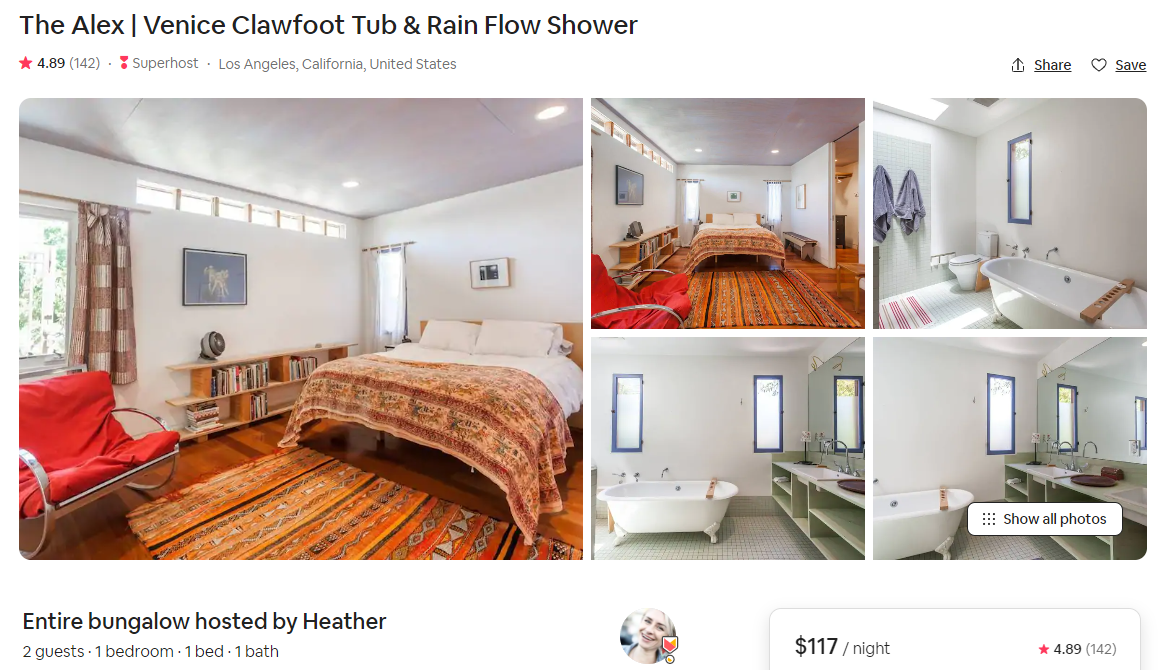Click the star in the price card
This screenshot has width=1163, height=670.
[1044, 649]
